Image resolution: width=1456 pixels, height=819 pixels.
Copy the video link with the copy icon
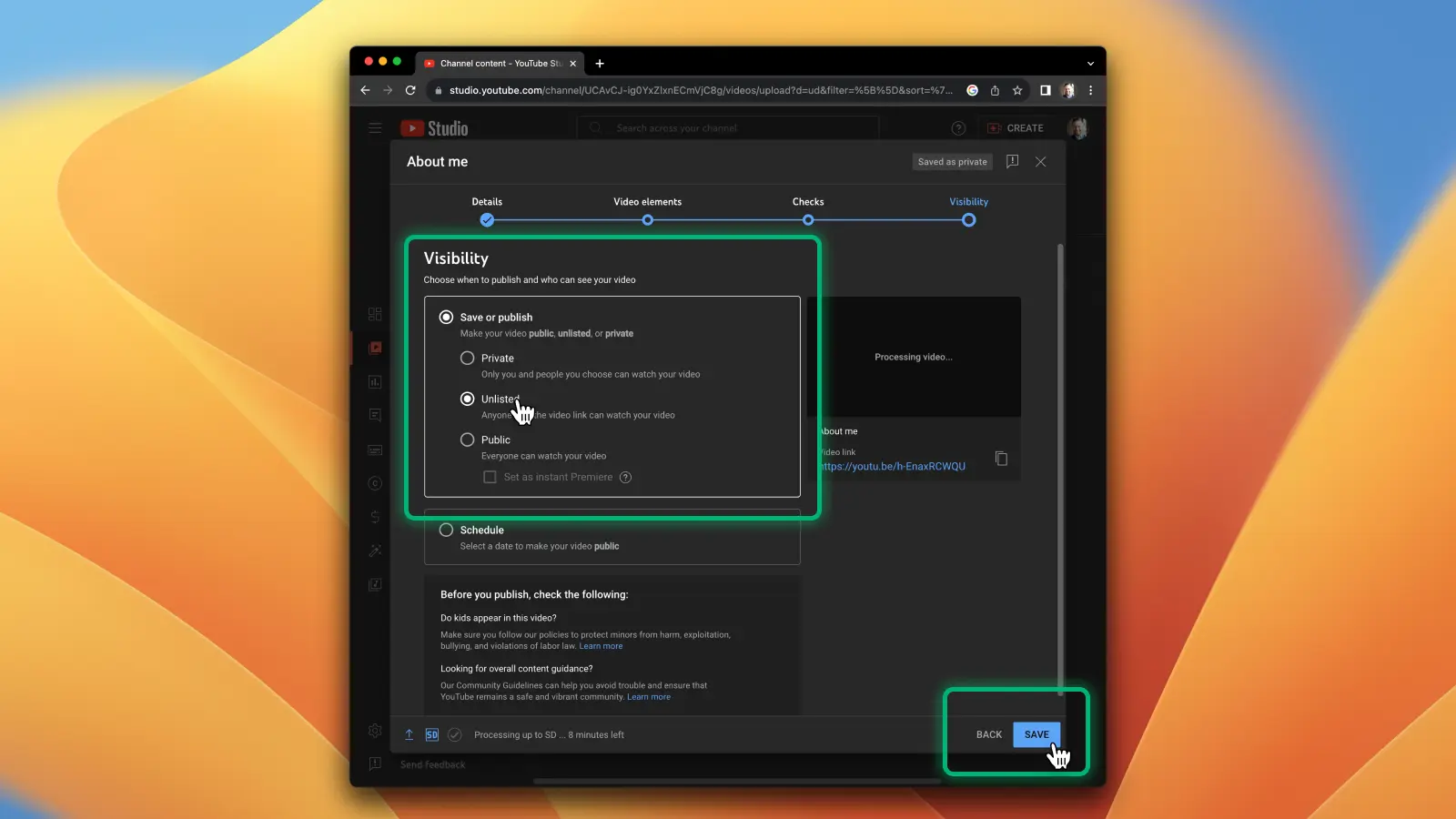click(x=1001, y=459)
